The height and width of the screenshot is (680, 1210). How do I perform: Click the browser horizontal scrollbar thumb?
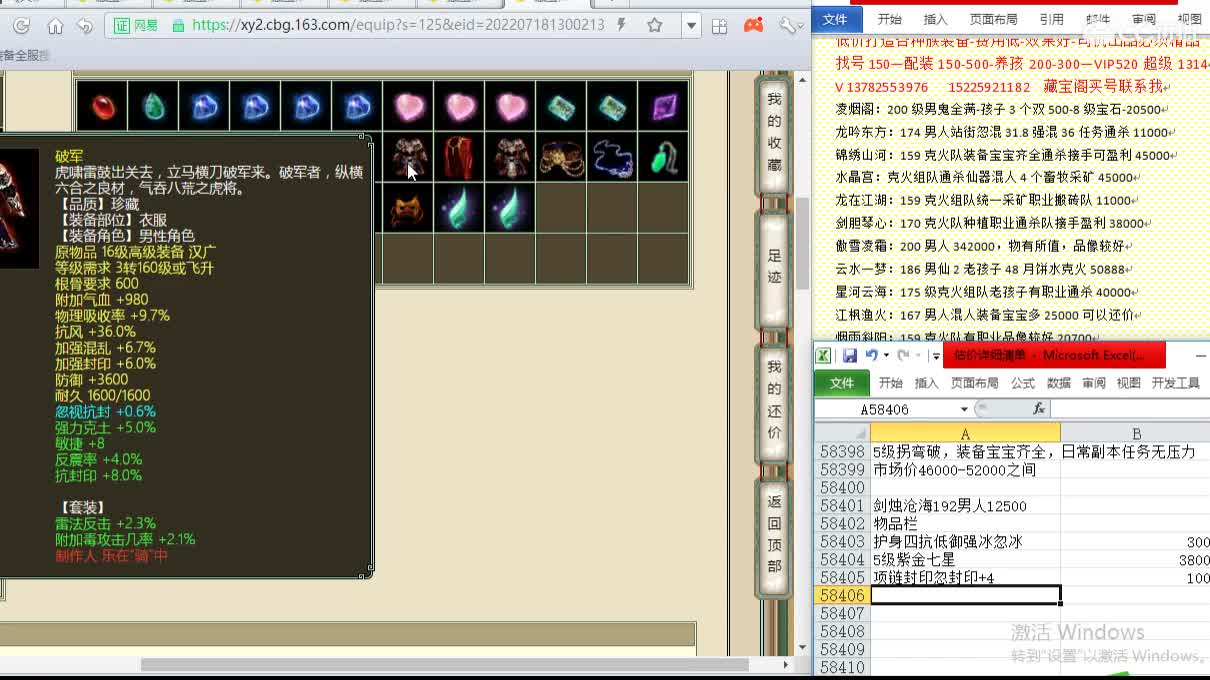pyautogui.click(x=445, y=665)
